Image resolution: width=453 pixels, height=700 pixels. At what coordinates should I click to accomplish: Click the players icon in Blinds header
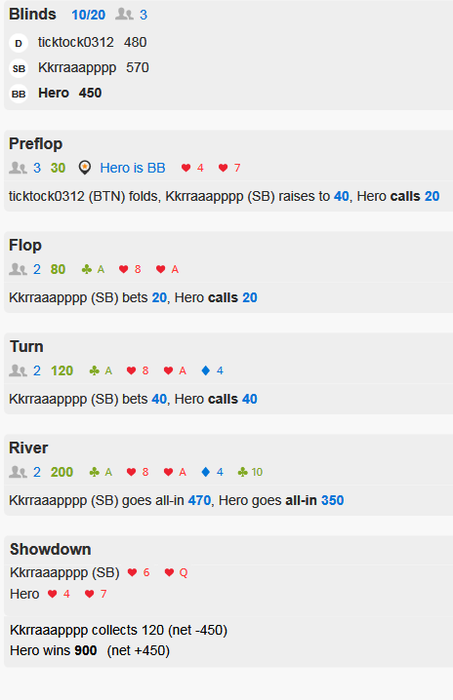(124, 14)
